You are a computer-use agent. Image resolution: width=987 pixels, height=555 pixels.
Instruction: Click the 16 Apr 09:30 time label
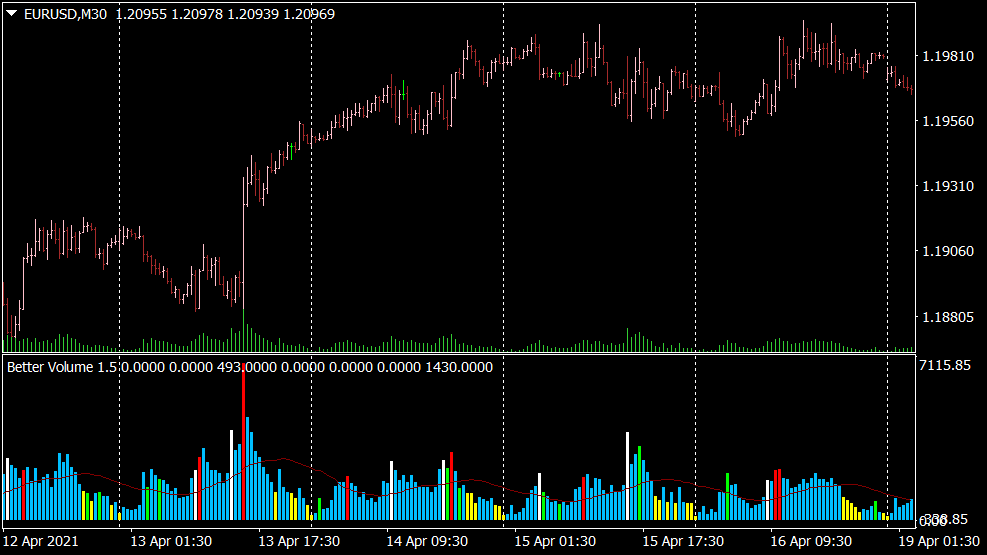(811, 541)
